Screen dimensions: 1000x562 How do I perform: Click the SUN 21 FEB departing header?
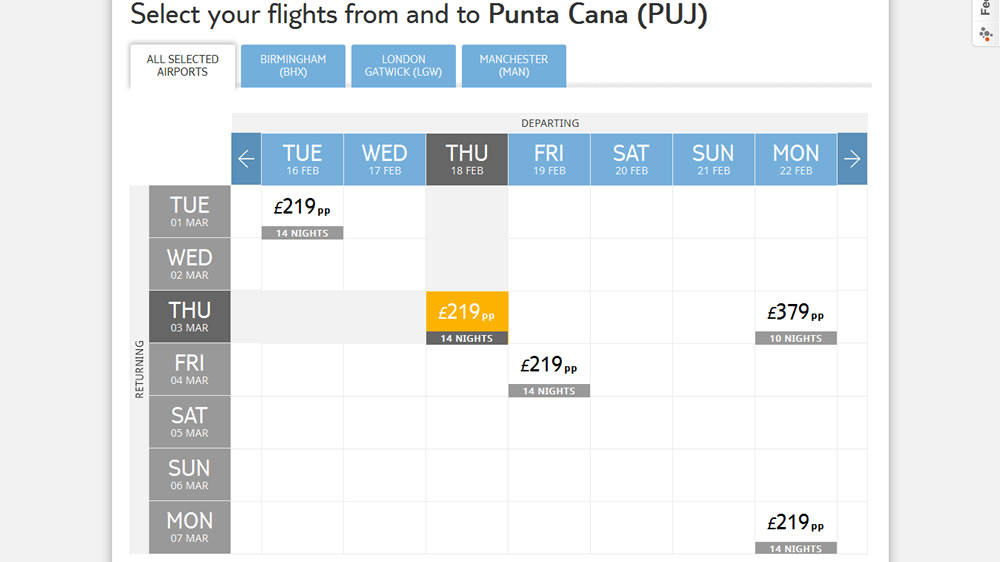(x=714, y=159)
